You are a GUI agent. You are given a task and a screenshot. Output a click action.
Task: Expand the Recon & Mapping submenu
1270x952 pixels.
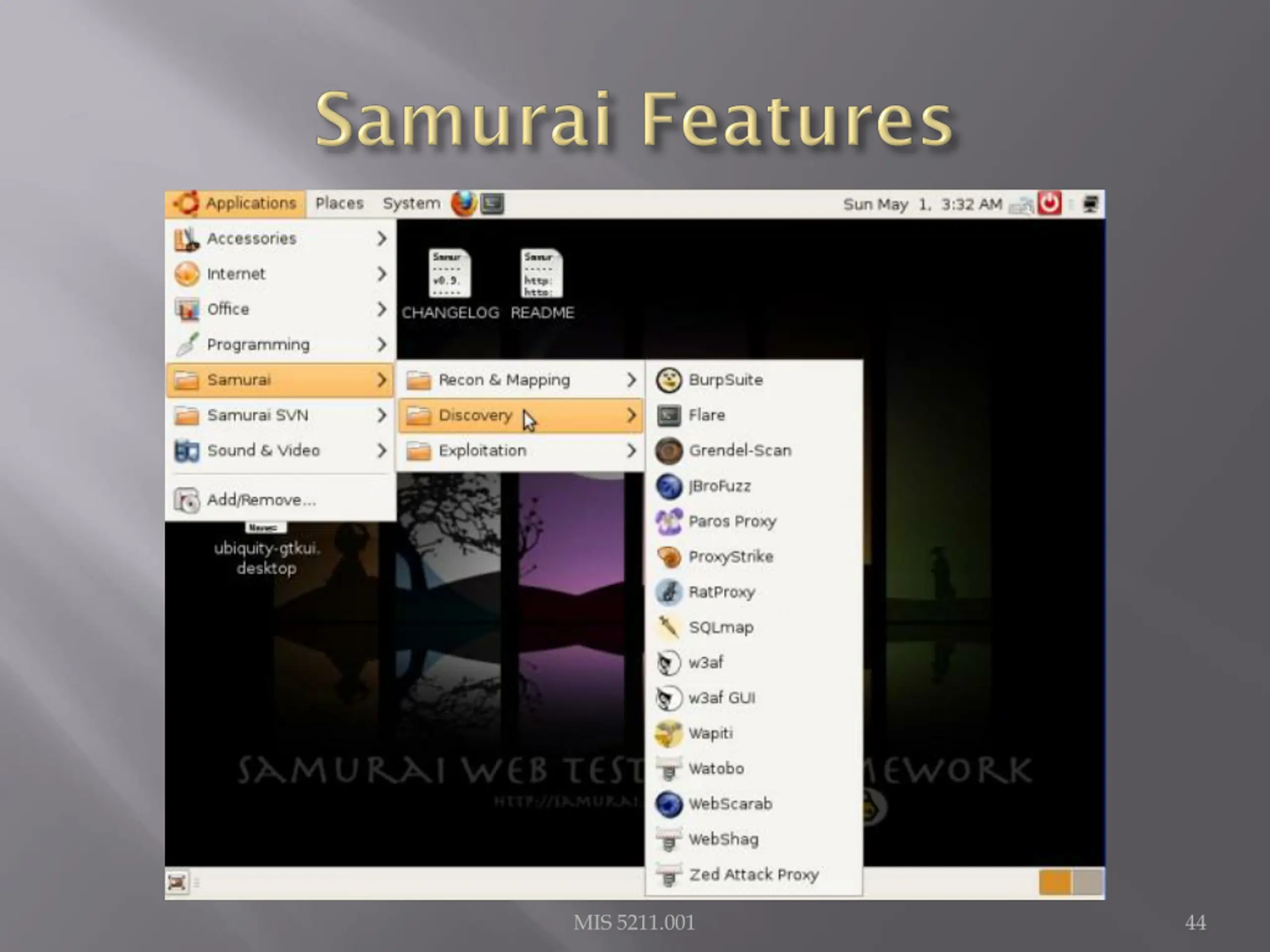click(x=521, y=380)
